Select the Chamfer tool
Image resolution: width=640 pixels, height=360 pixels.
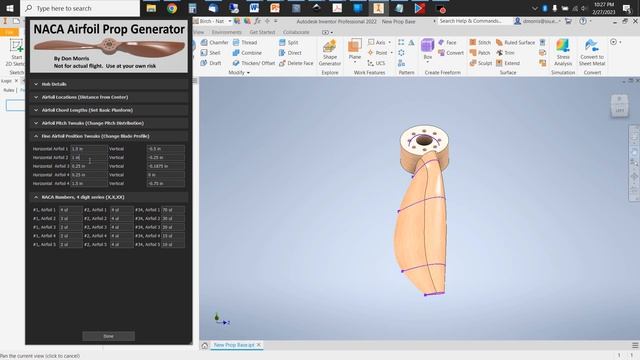pos(214,42)
